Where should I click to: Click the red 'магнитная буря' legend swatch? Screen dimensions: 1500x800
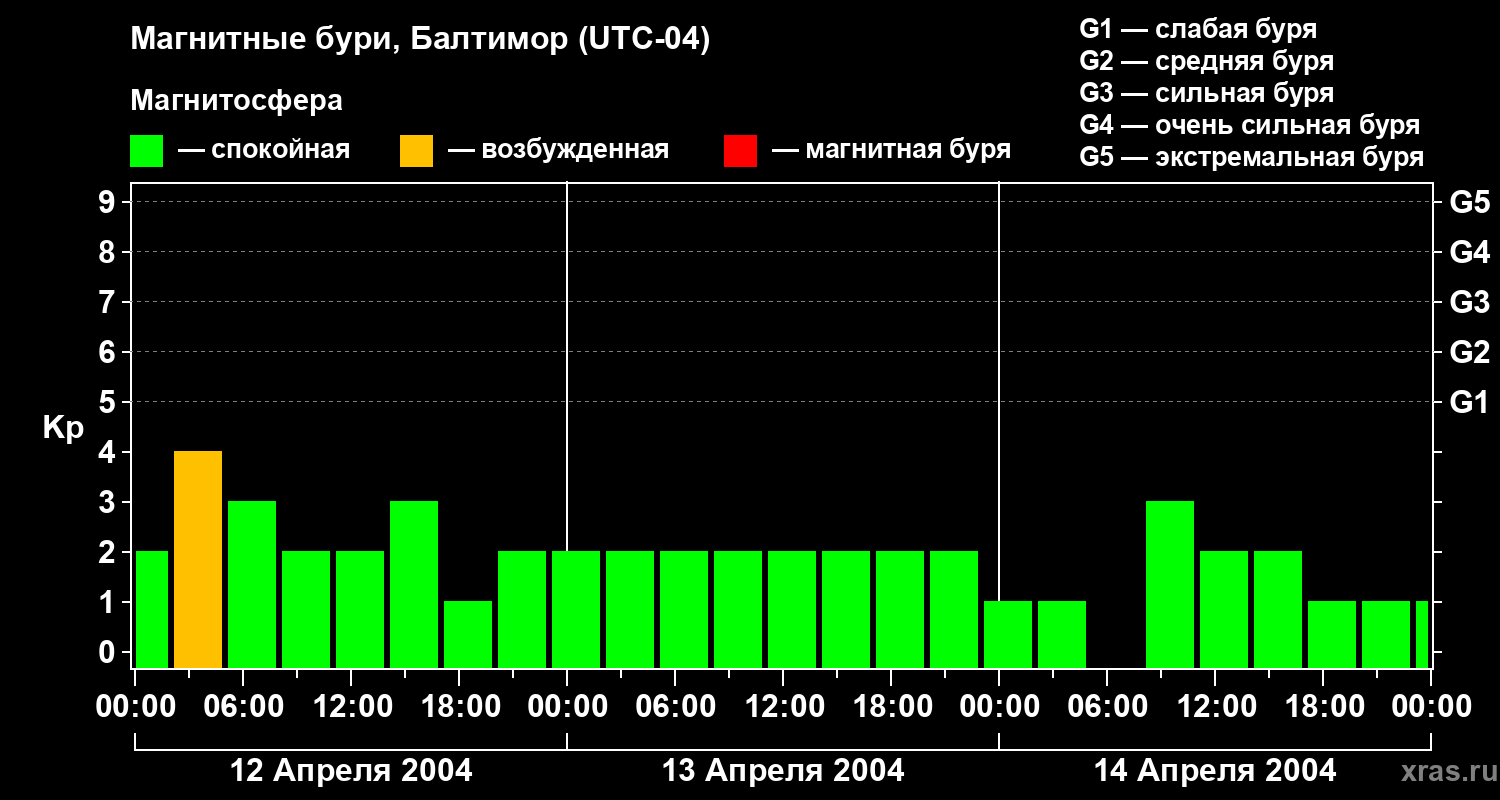click(x=740, y=151)
